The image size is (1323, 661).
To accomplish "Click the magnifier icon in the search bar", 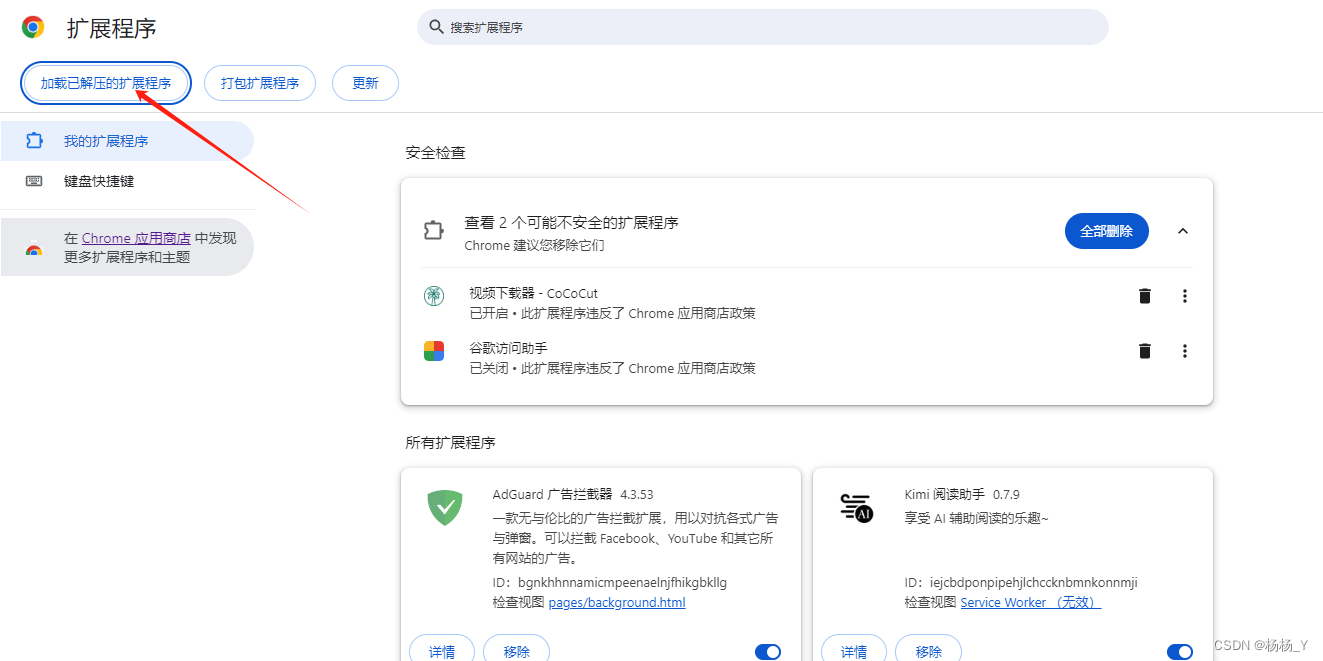I will pyautogui.click(x=436, y=27).
